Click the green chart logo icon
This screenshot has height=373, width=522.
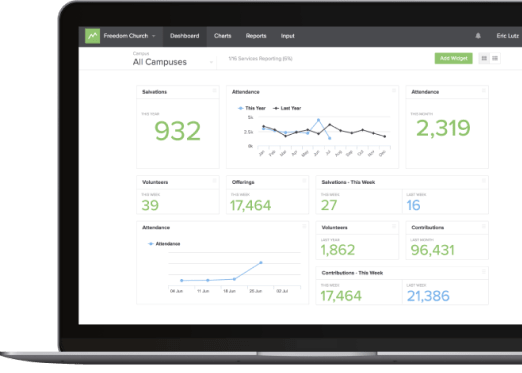(x=92, y=36)
